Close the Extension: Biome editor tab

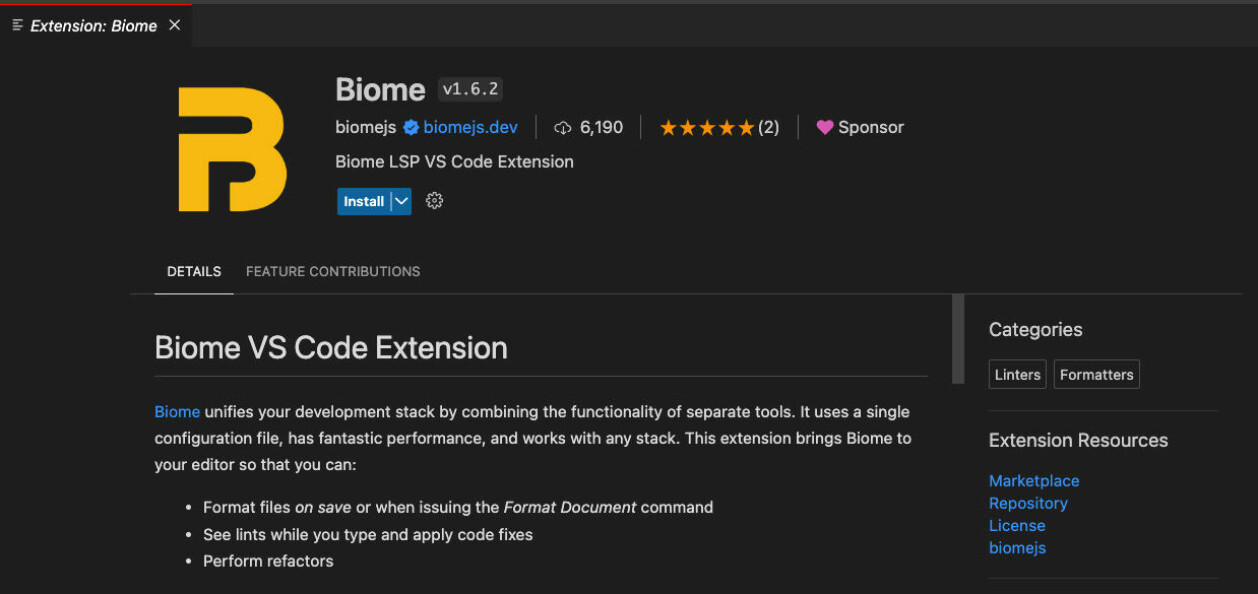(x=174, y=25)
